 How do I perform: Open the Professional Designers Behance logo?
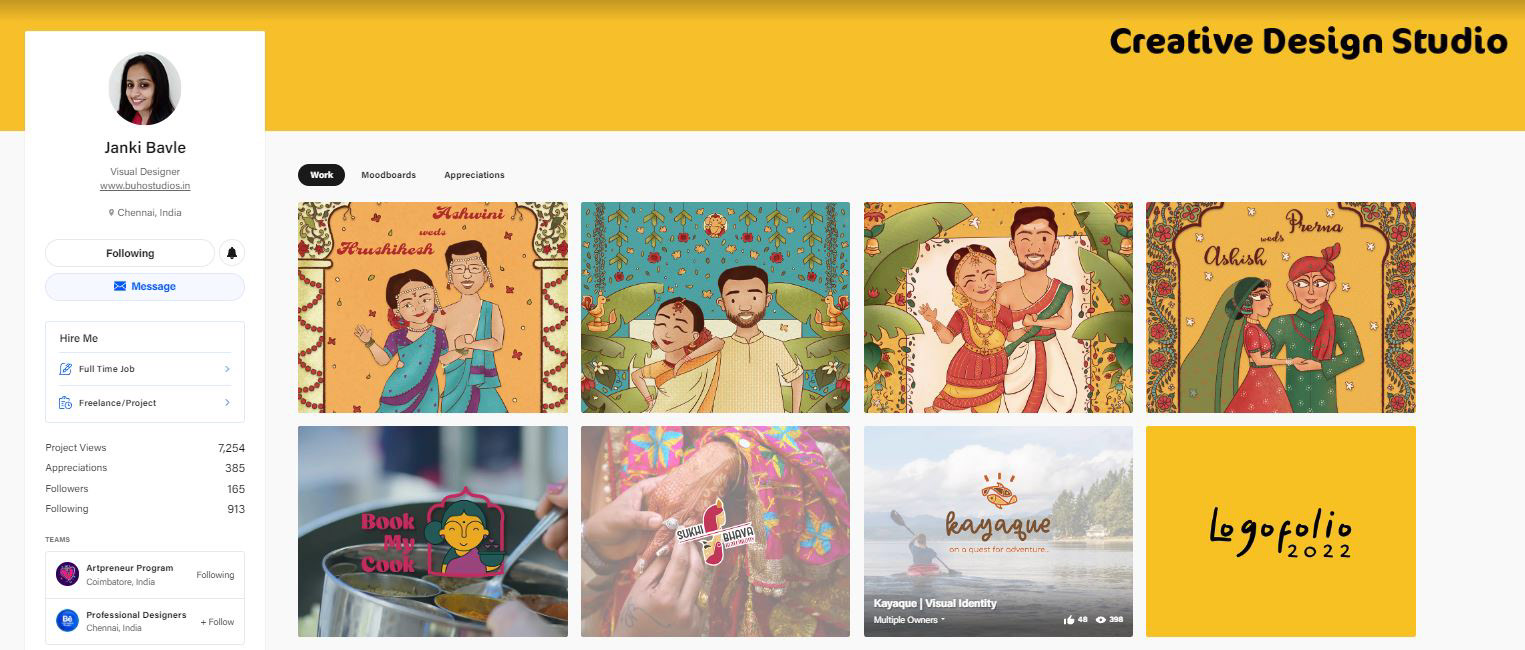[x=67, y=621]
